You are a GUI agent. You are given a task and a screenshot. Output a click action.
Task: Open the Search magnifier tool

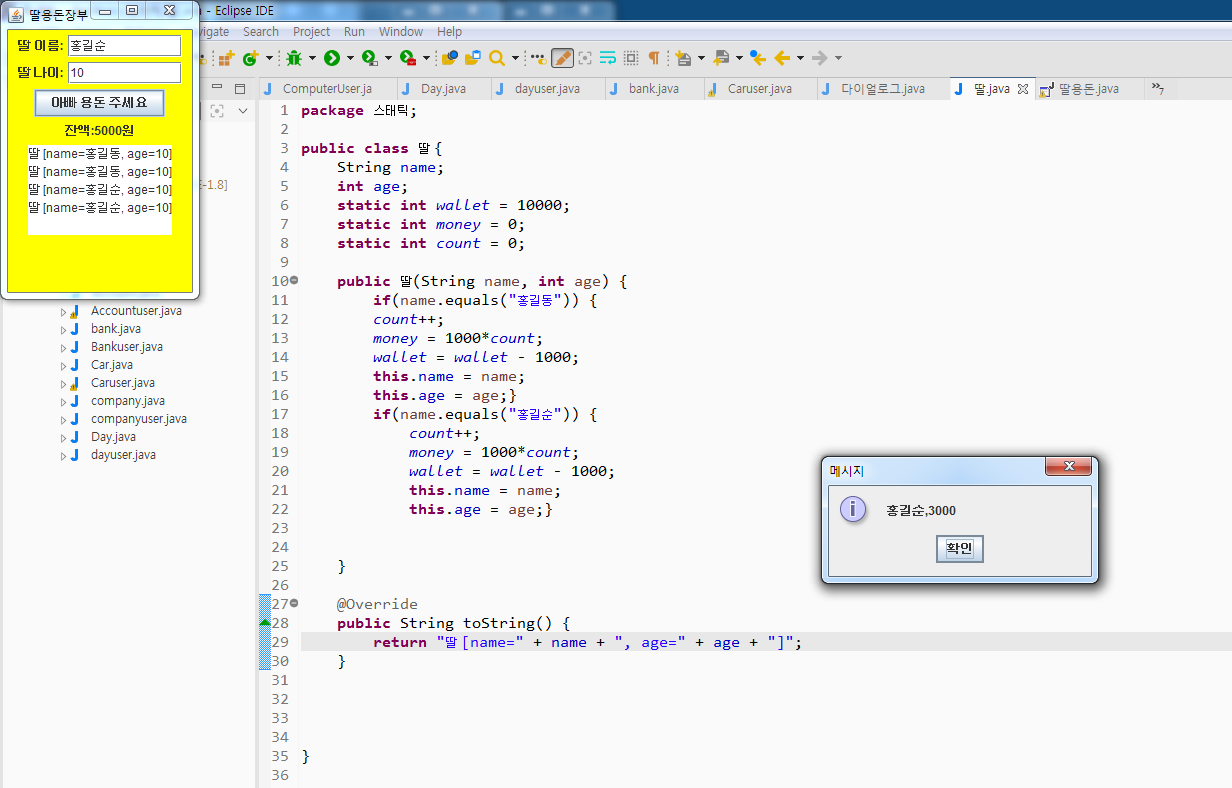point(496,58)
